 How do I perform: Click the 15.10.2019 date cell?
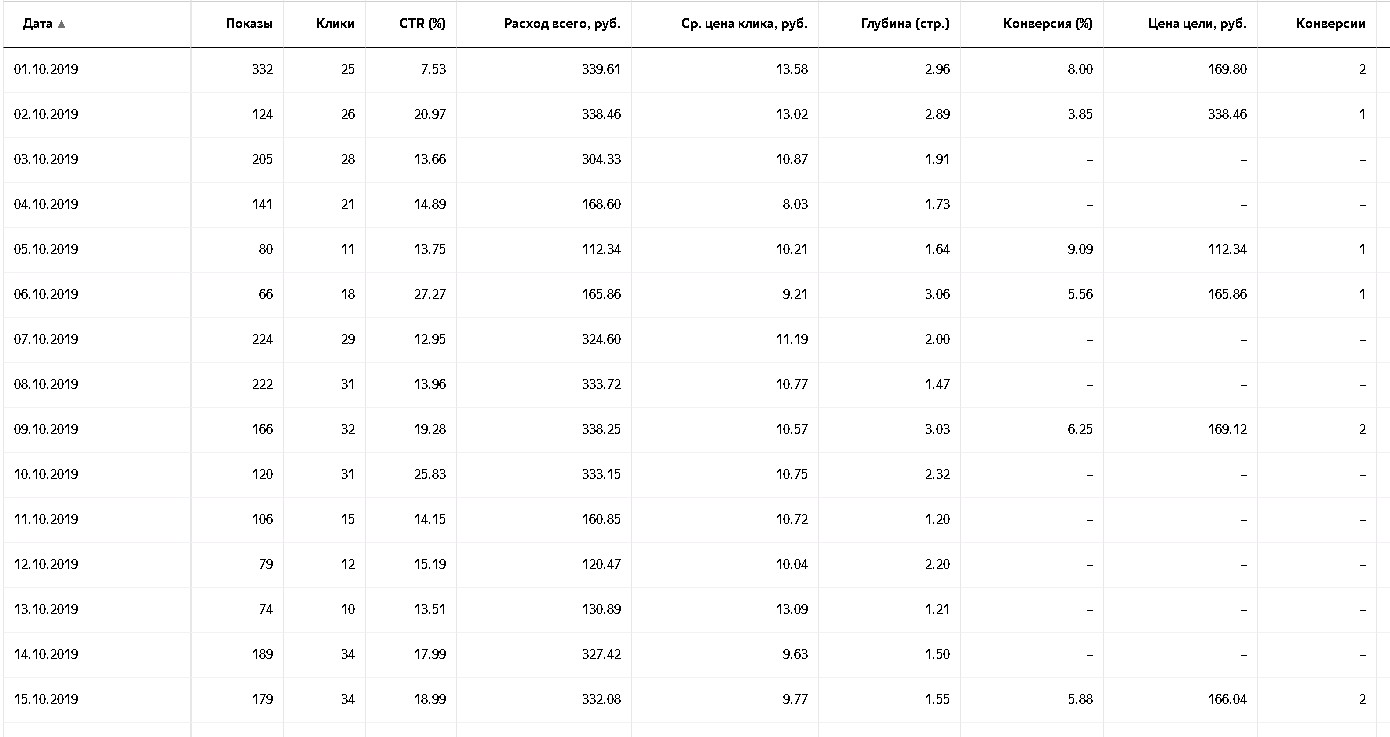point(46,699)
